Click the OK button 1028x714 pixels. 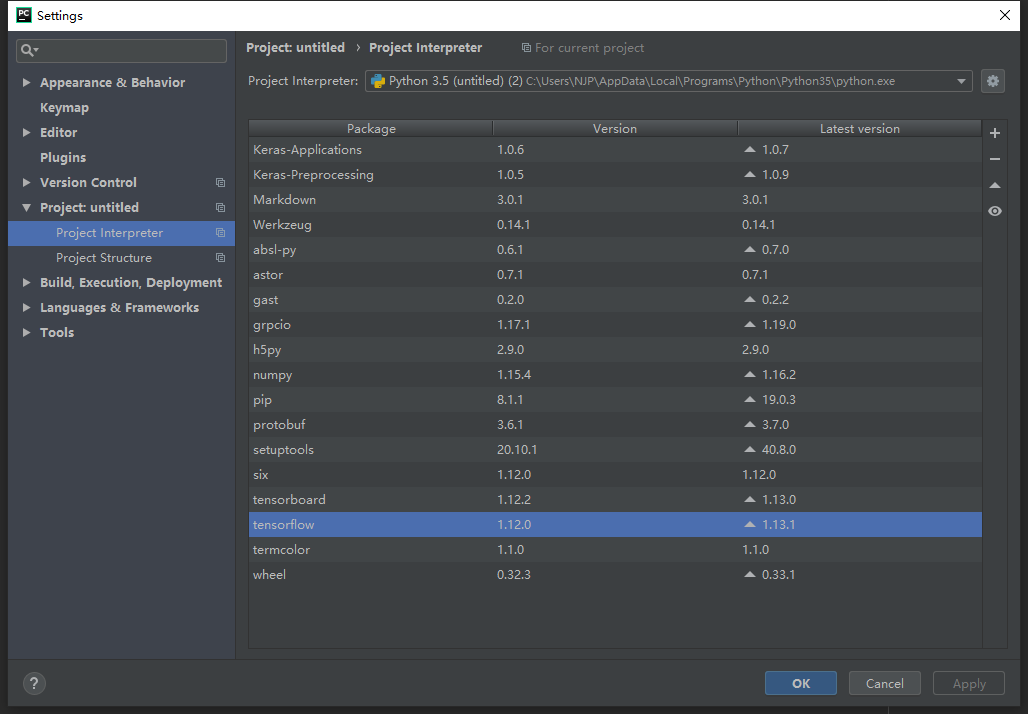pyautogui.click(x=801, y=683)
